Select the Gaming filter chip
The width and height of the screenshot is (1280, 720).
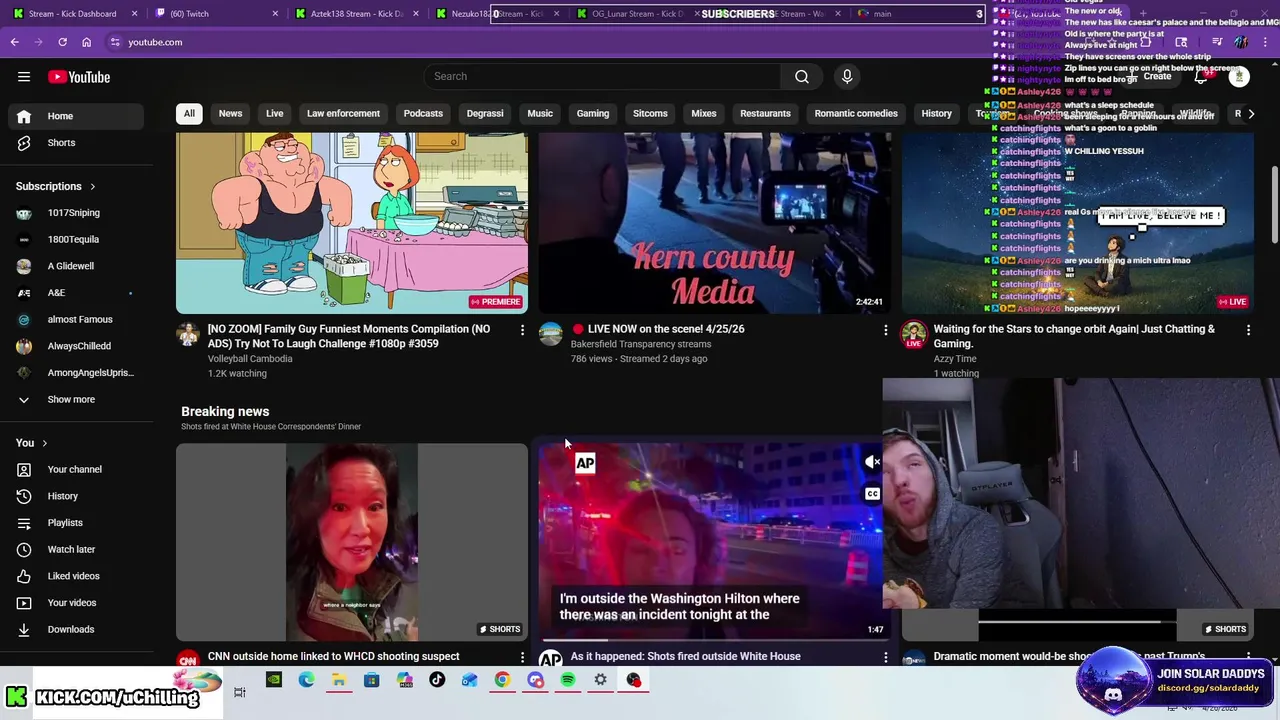[593, 114]
